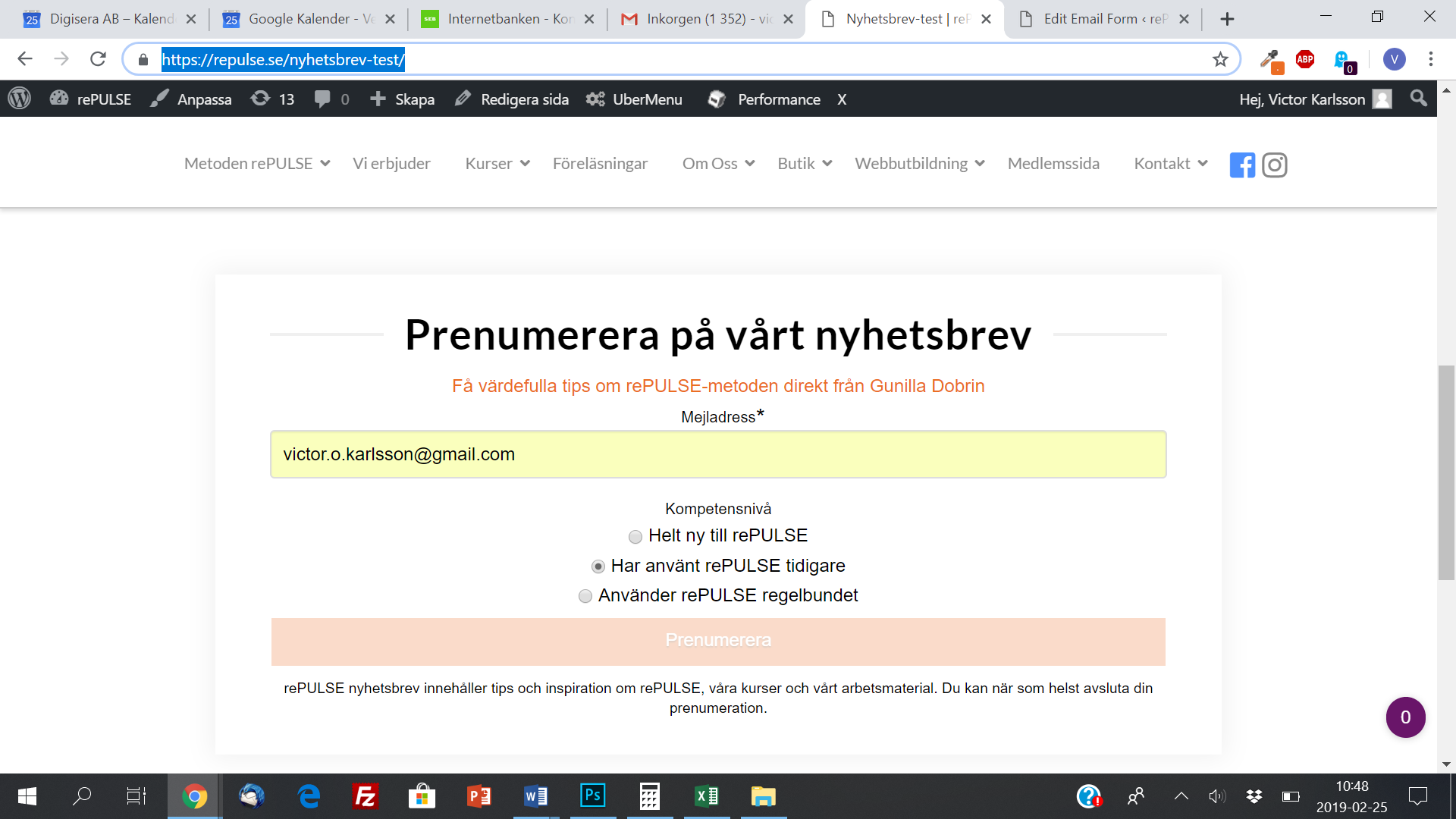This screenshot has width=1456, height=819.
Task: Select the Helt ny till rePULSE option
Action: [635, 537]
